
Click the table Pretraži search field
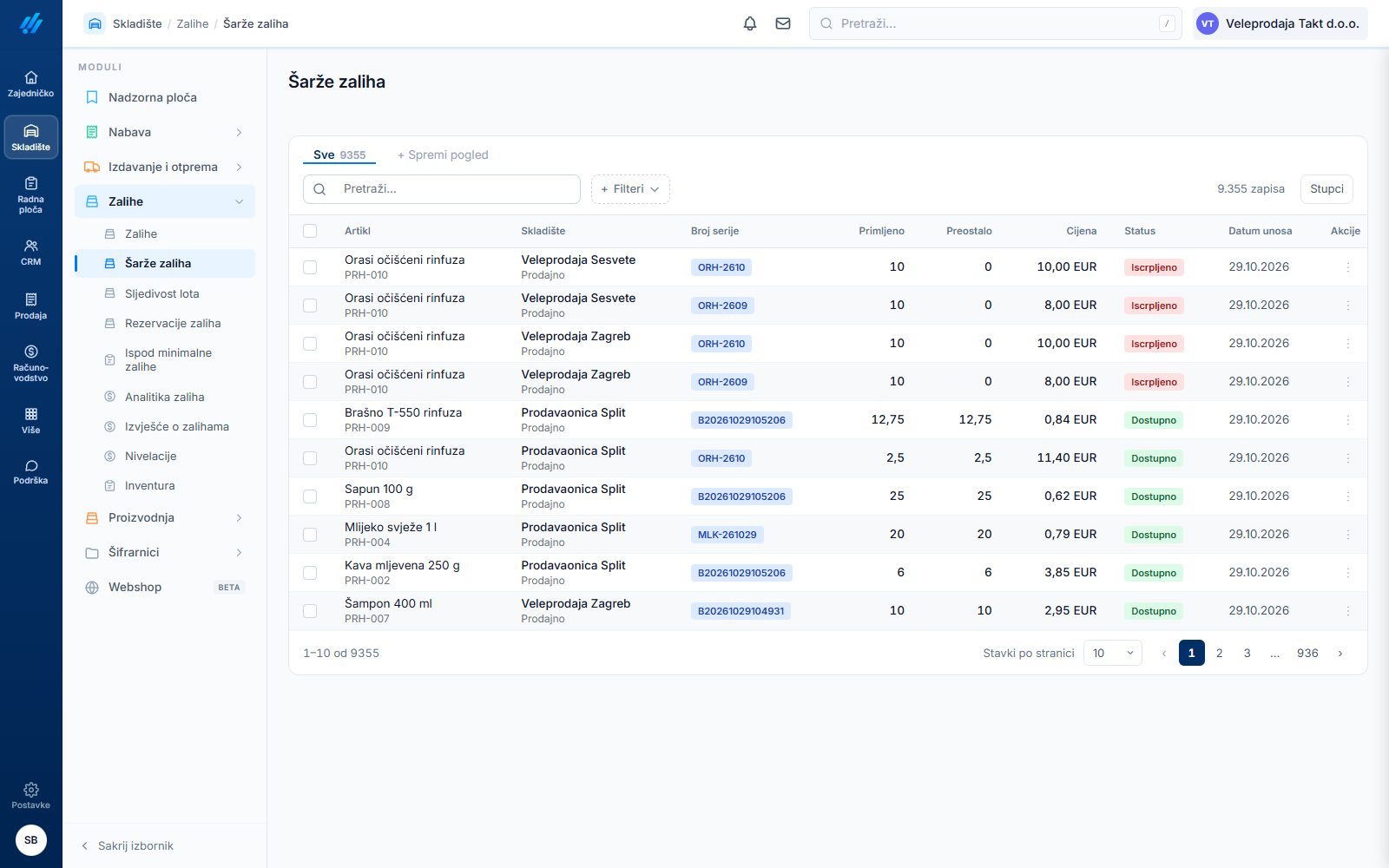click(x=442, y=189)
